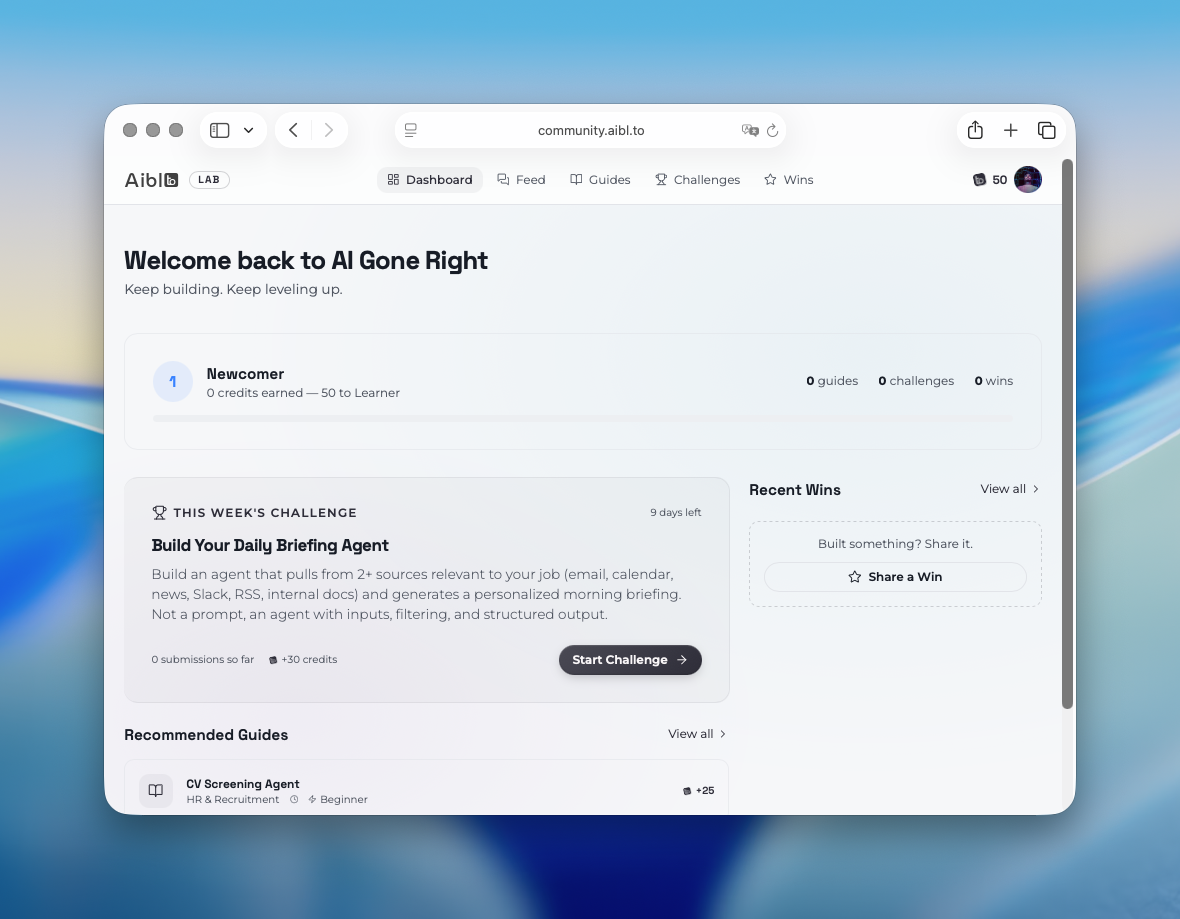1180x919 pixels.
Task: Open the sidebar options dropdown arrow
Action: click(x=248, y=130)
